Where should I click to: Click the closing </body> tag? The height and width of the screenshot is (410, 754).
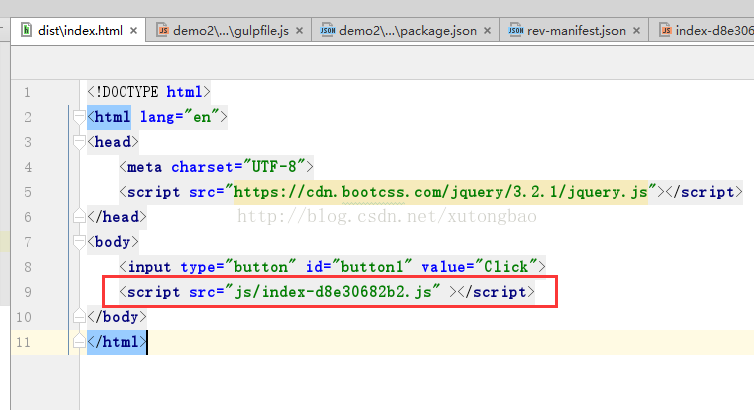click(x=116, y=317)
